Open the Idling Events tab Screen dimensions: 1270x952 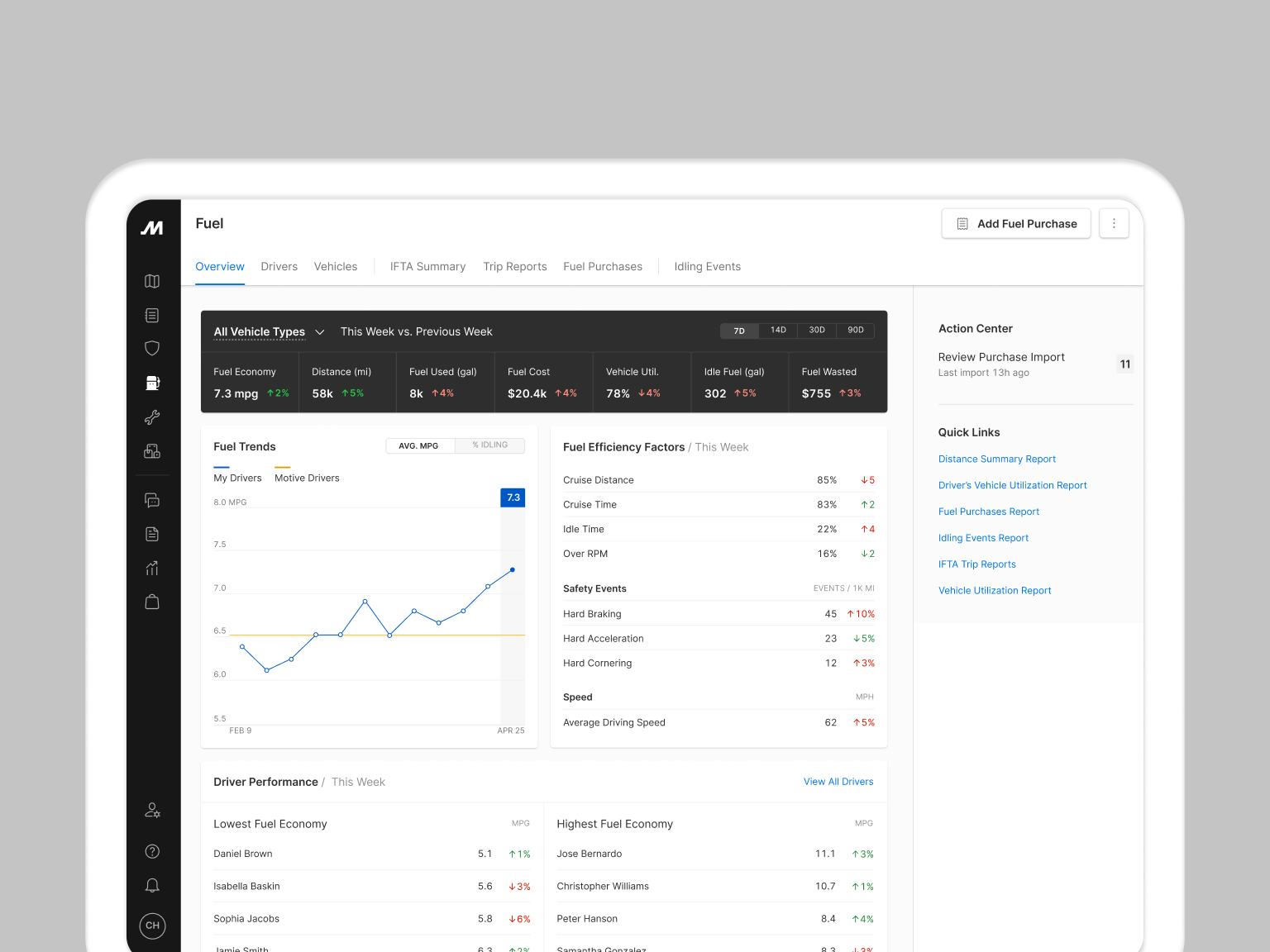point(707,266)
